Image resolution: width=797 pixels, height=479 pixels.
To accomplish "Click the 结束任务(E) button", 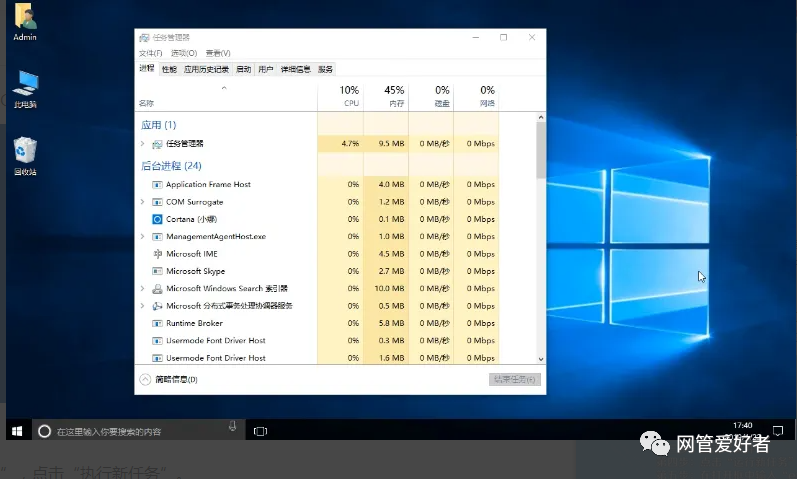I will (x=515, y=379).
